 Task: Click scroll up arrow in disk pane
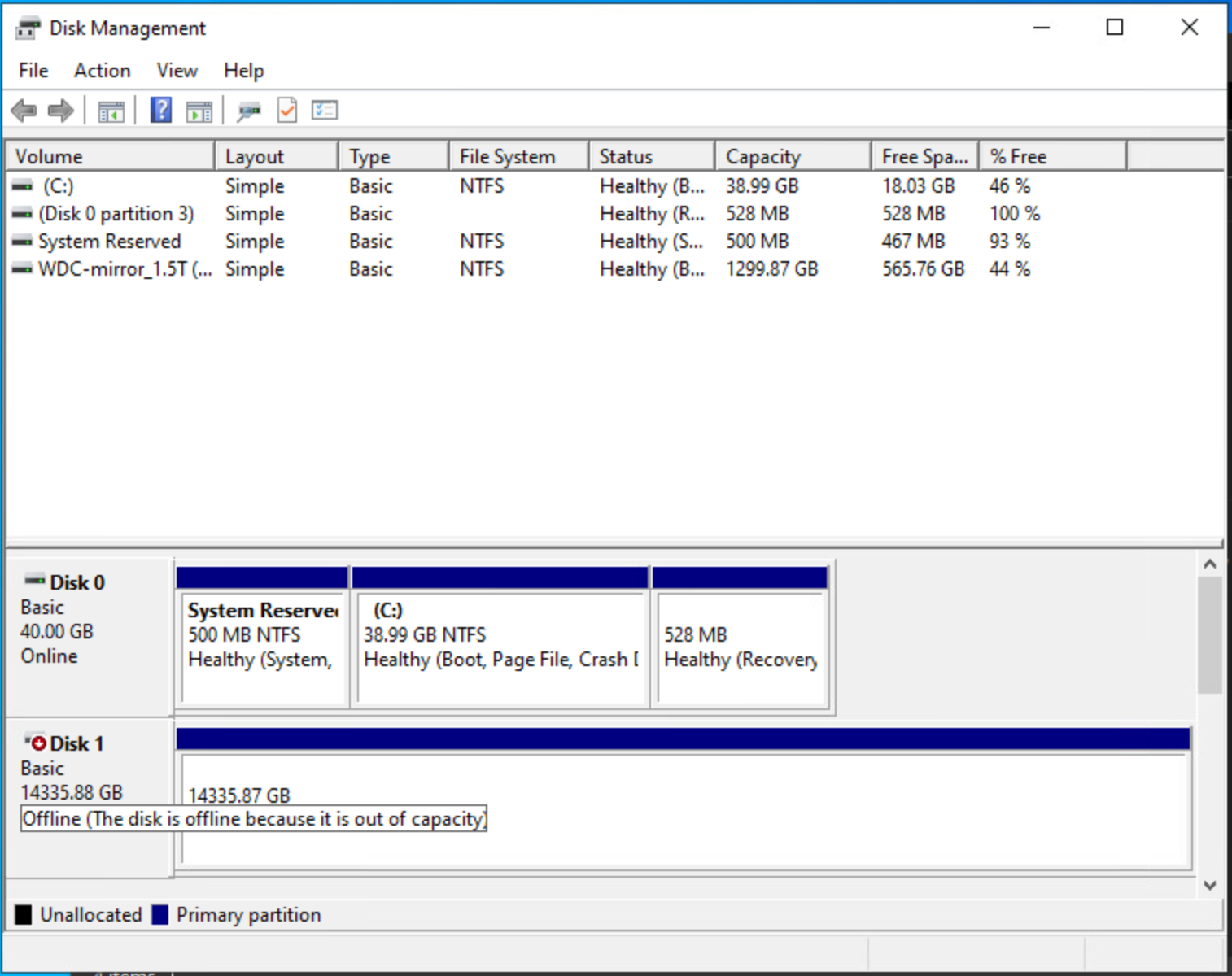[x=1210, y=564]
